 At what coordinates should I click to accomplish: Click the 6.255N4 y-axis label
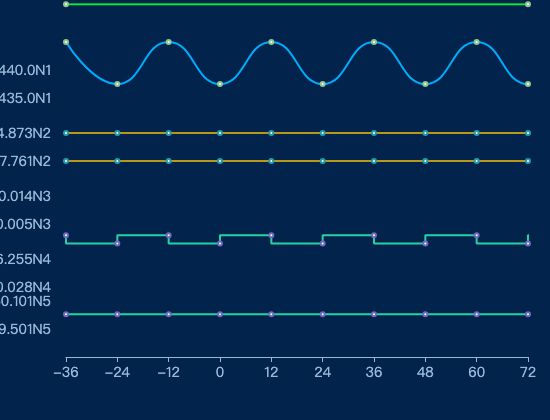coord(25,259)
